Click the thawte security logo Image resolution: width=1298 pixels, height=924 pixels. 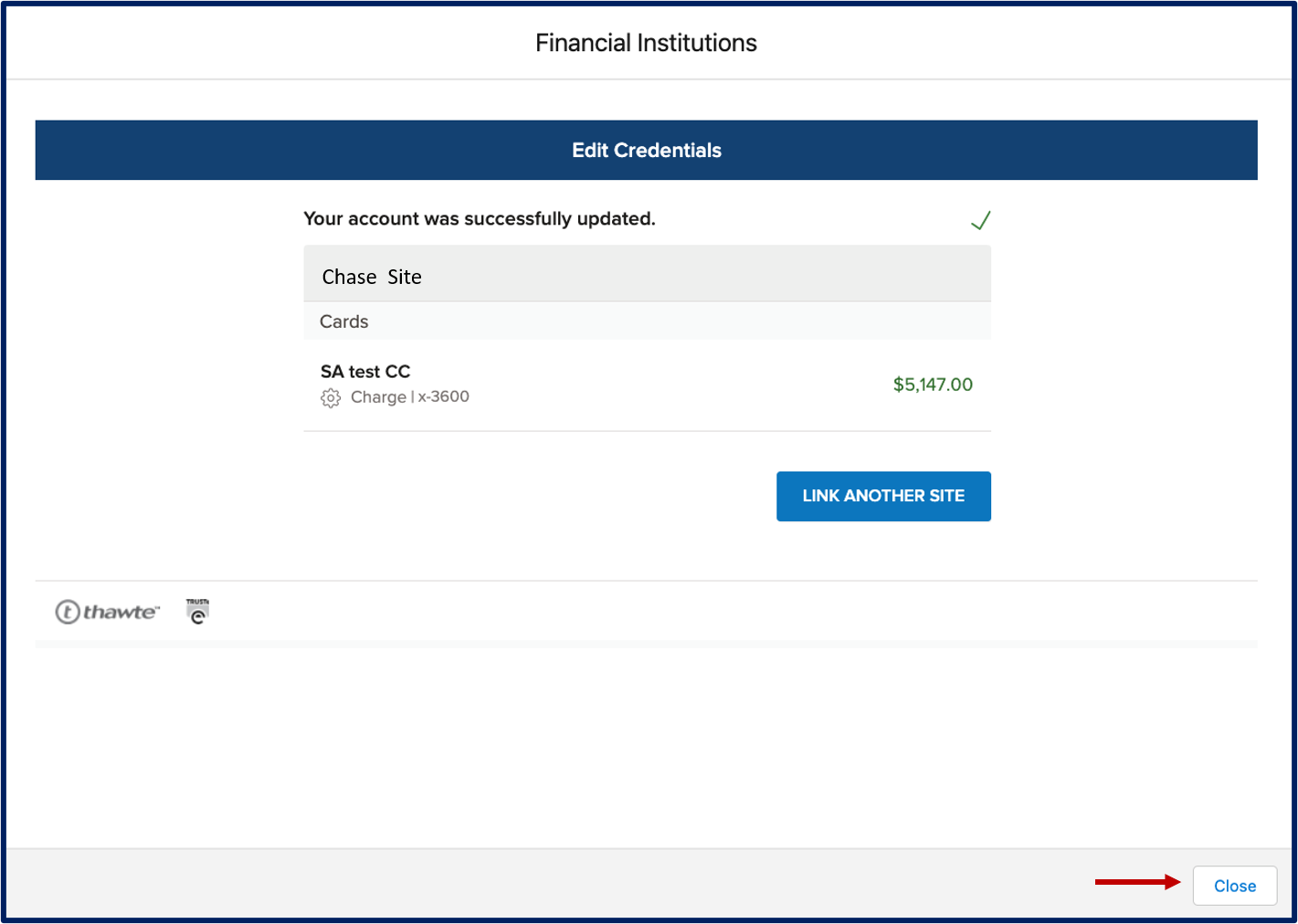pos(108,612)
